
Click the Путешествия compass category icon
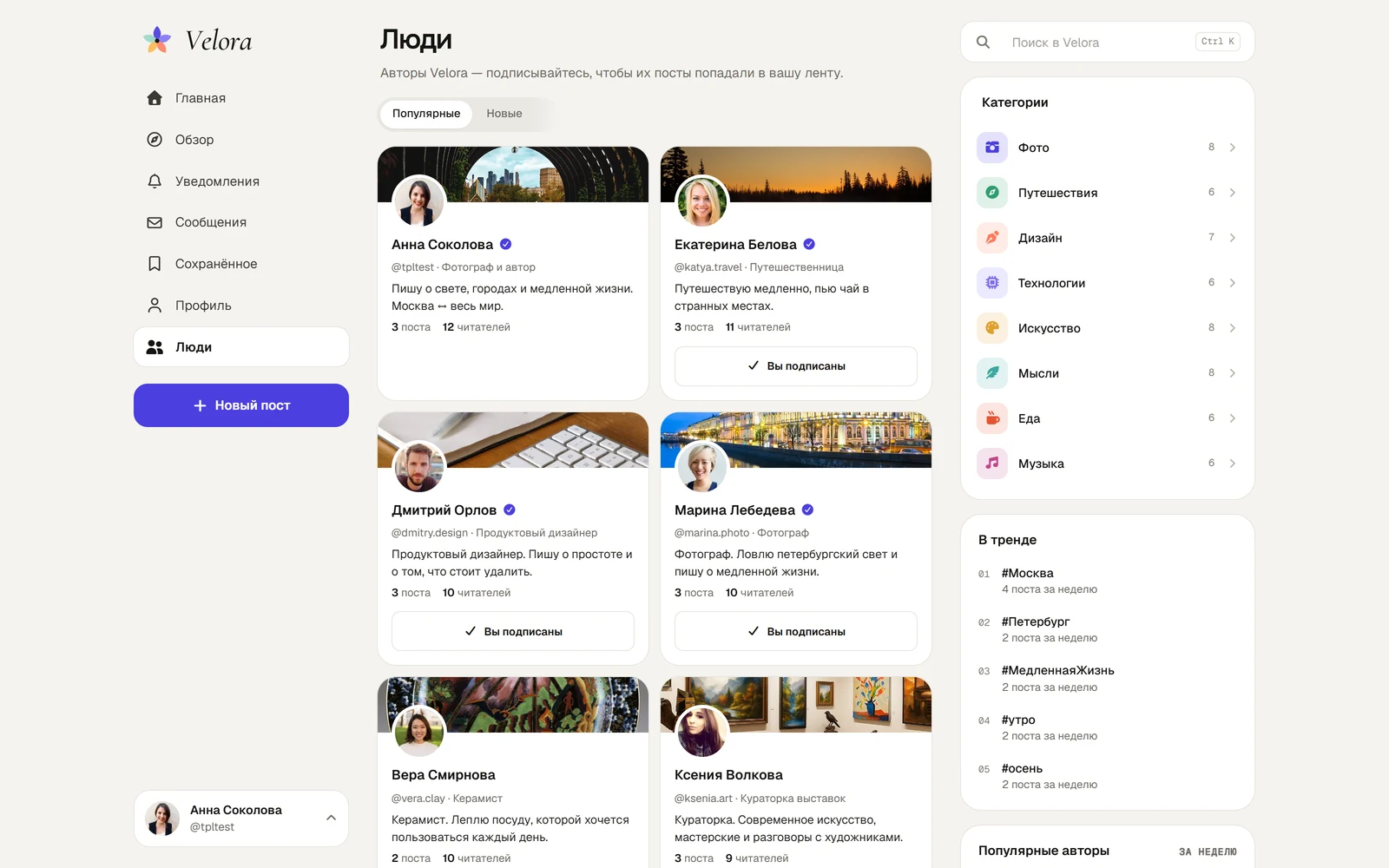click(x=992, y=193)
